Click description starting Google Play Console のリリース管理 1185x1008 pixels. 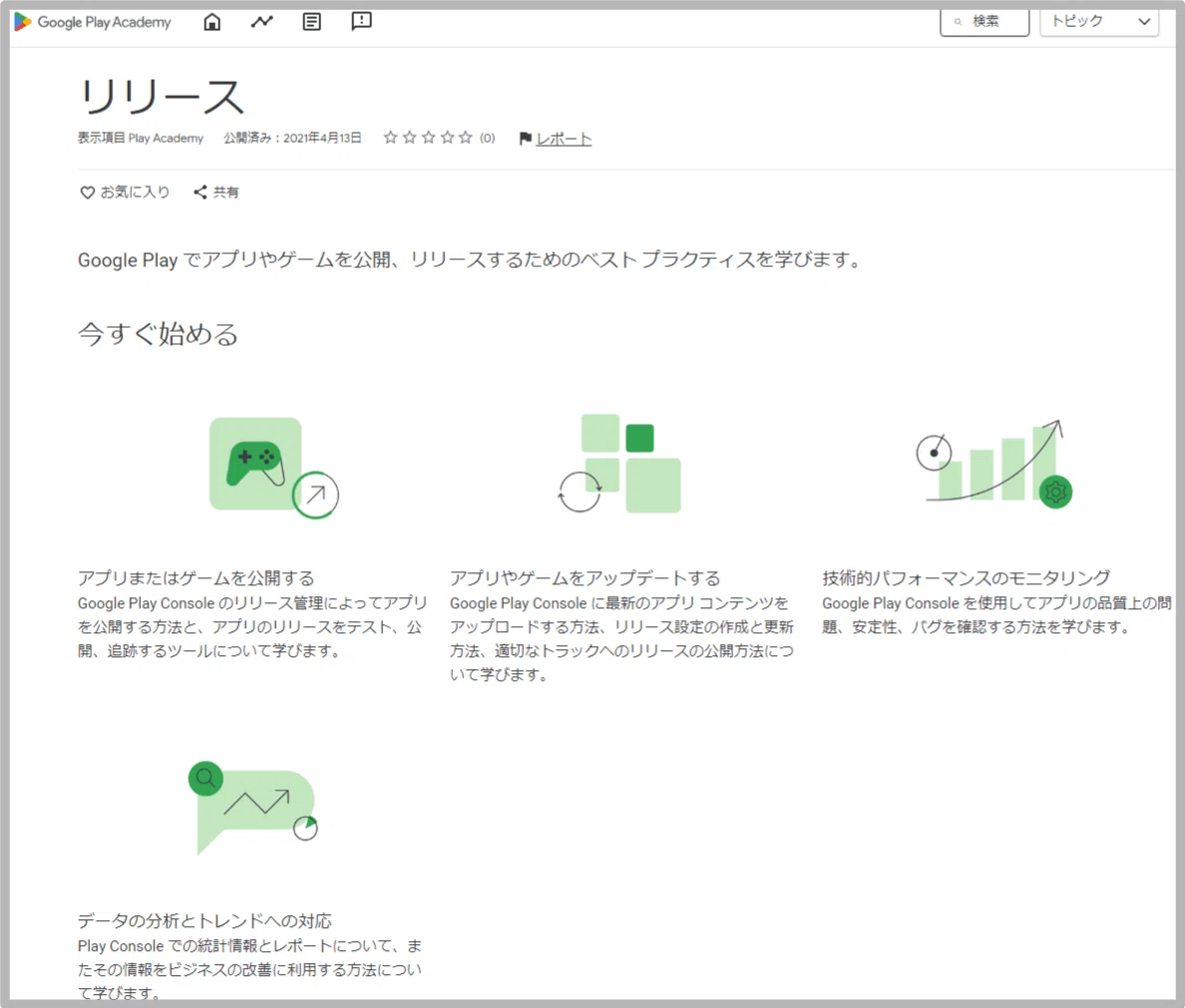(x=252, y=627)
